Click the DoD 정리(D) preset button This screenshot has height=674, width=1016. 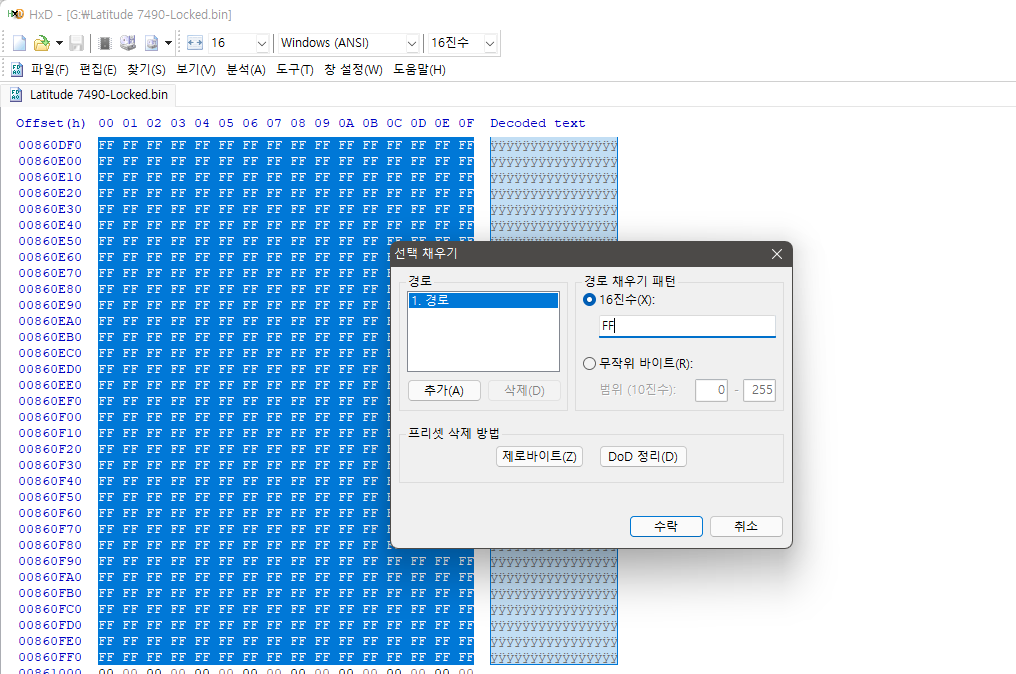coord(643,456)
